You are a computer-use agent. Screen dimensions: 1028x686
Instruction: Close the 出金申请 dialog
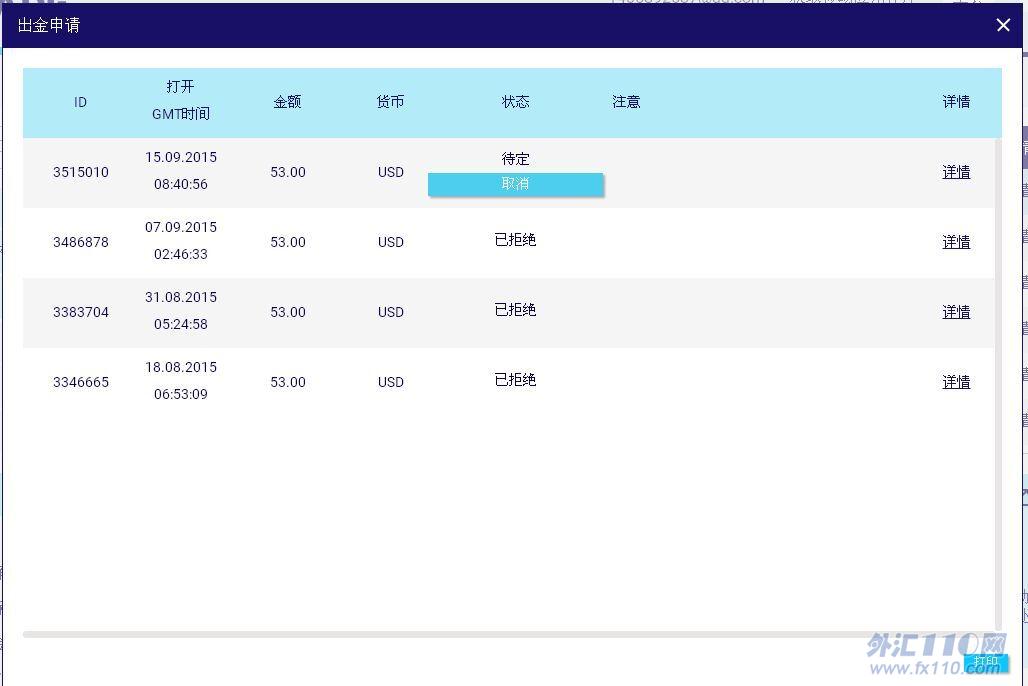pyautogui.click(x=1003, y=25)
